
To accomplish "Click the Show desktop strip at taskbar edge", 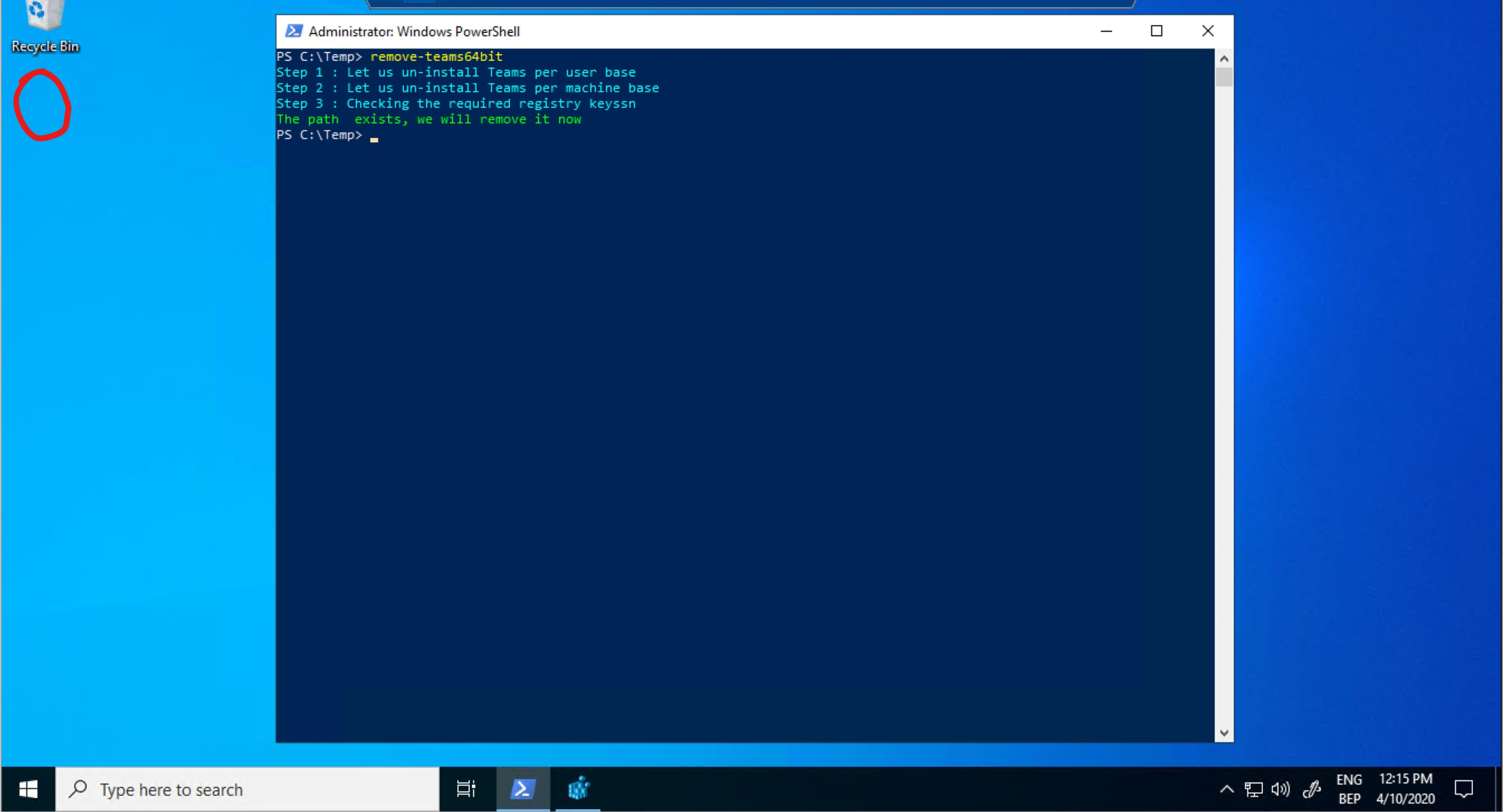I will point(1499,789).
